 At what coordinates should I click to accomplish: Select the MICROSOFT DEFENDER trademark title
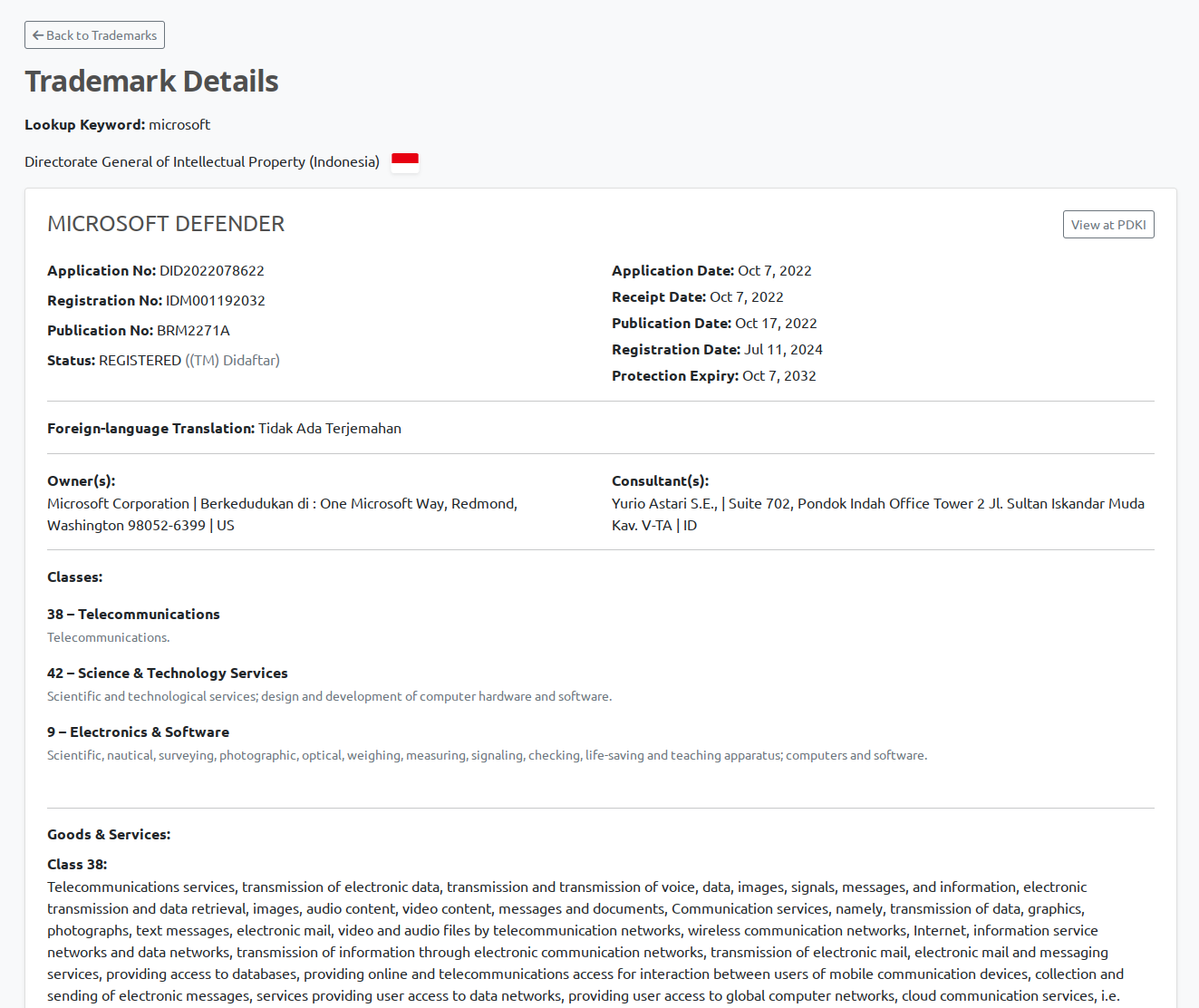(x=166, y=224)
